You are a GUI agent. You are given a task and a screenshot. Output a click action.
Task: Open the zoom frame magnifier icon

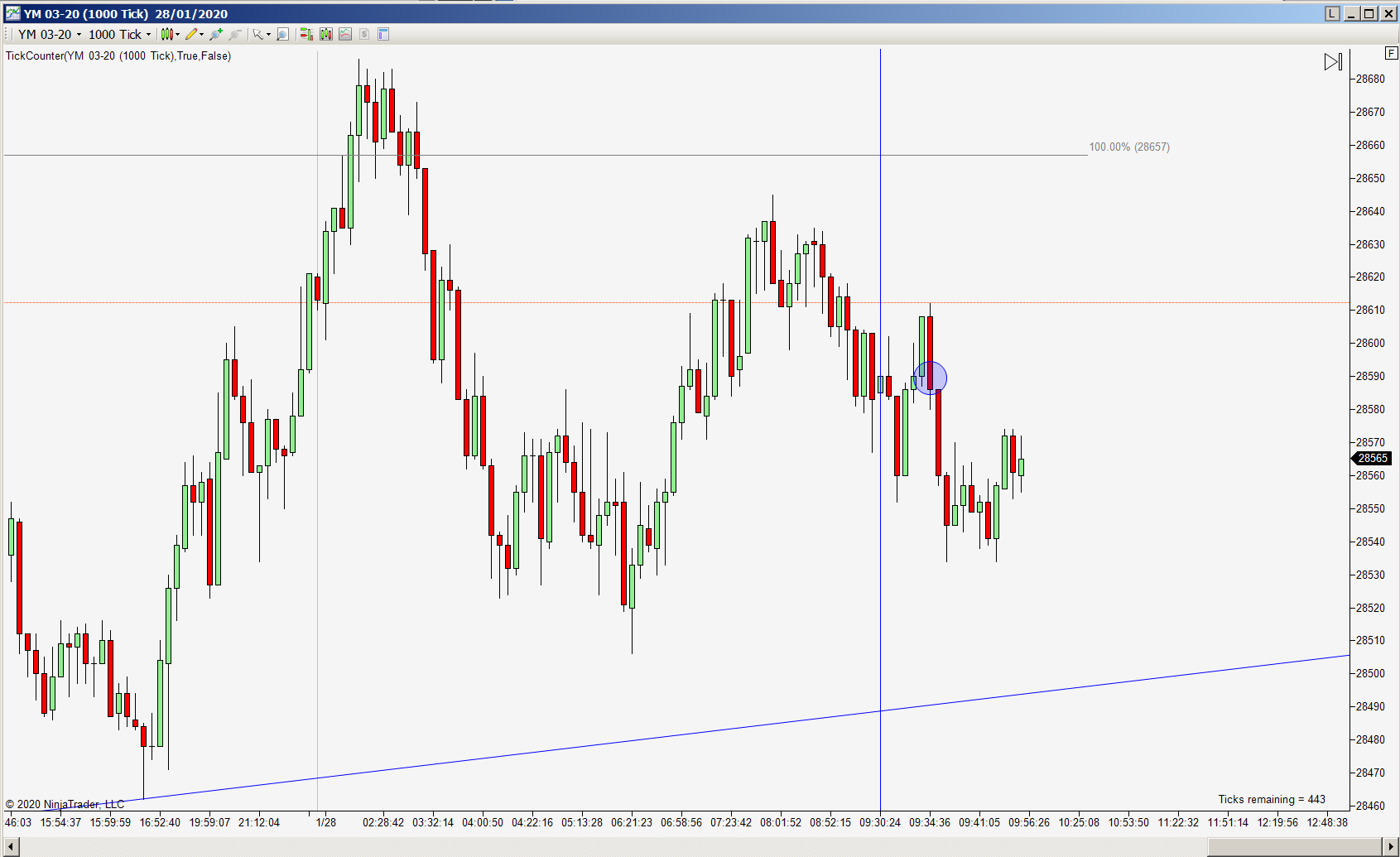coord(282,34)
